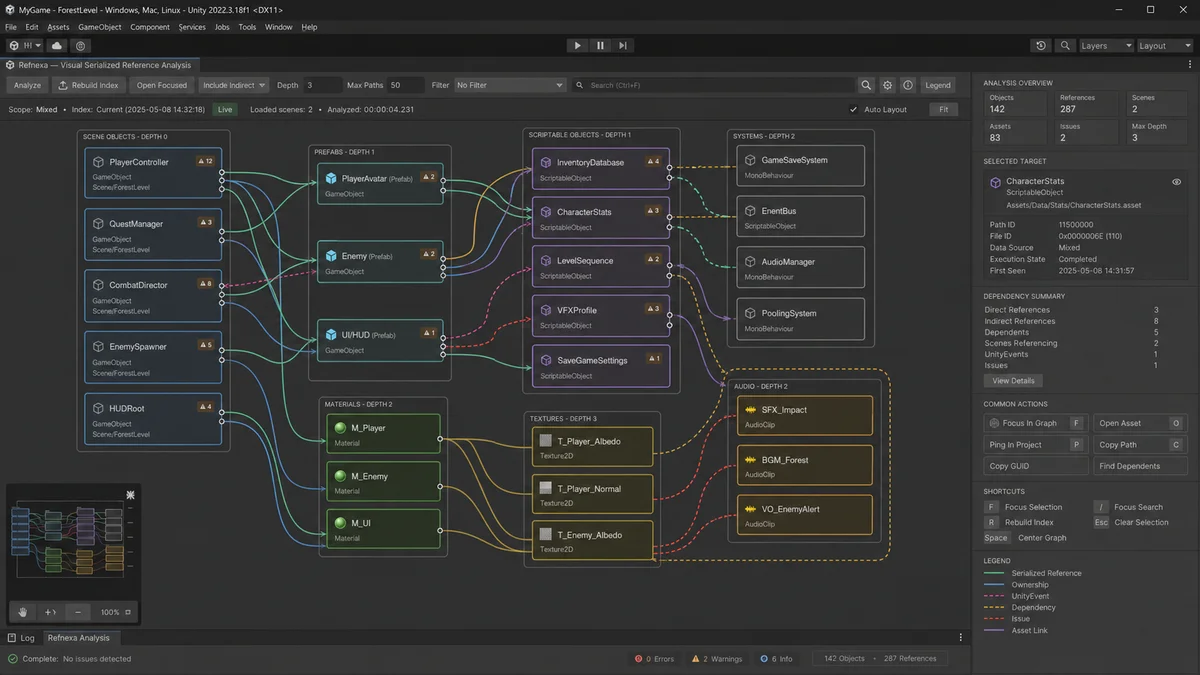The width and height of the screenshot is (1200, 675).
Task: Click the GameSaveSystem node icon
Action: click(x=750, y=160)
